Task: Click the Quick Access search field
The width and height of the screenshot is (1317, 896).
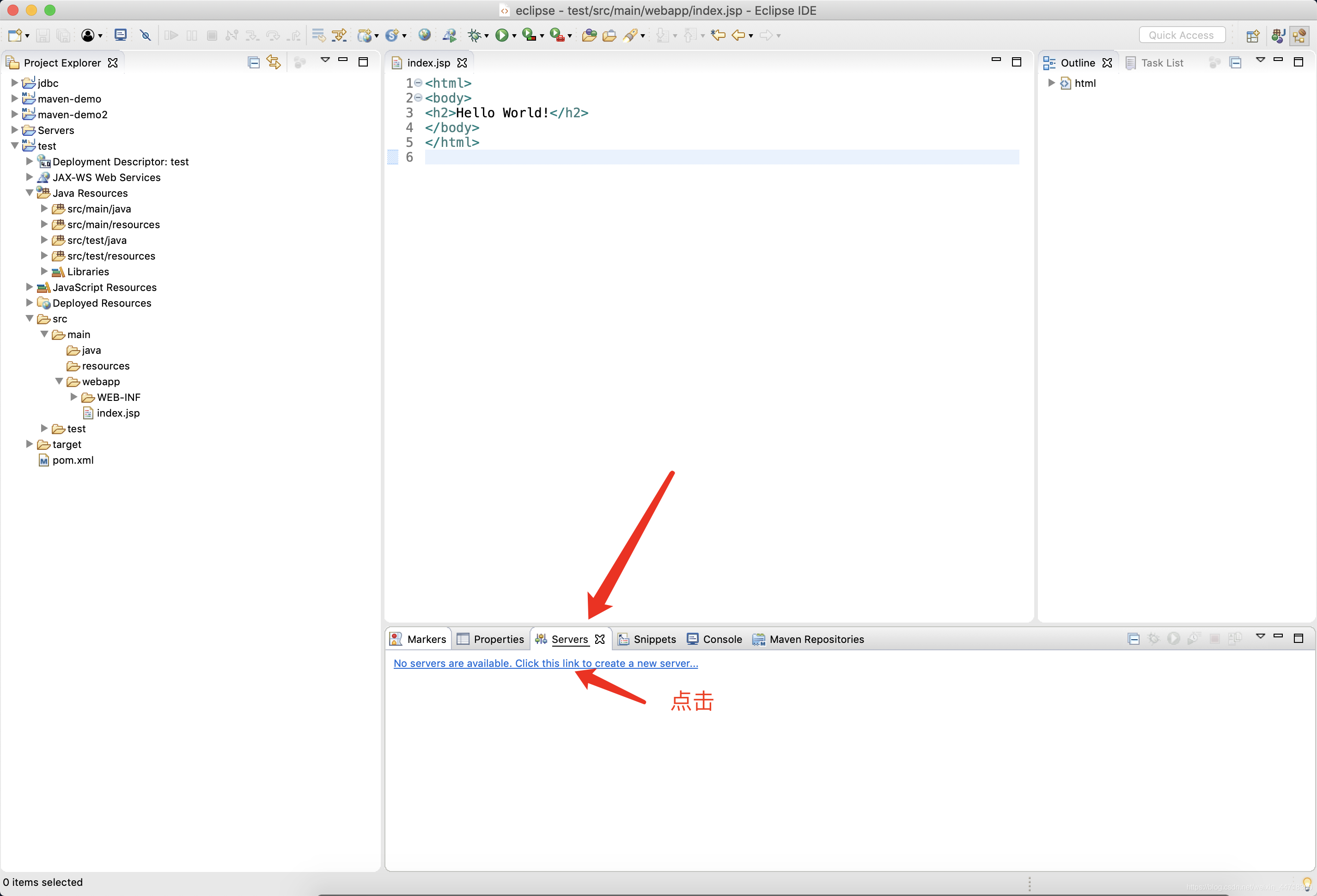Action: pos(1181,35)
